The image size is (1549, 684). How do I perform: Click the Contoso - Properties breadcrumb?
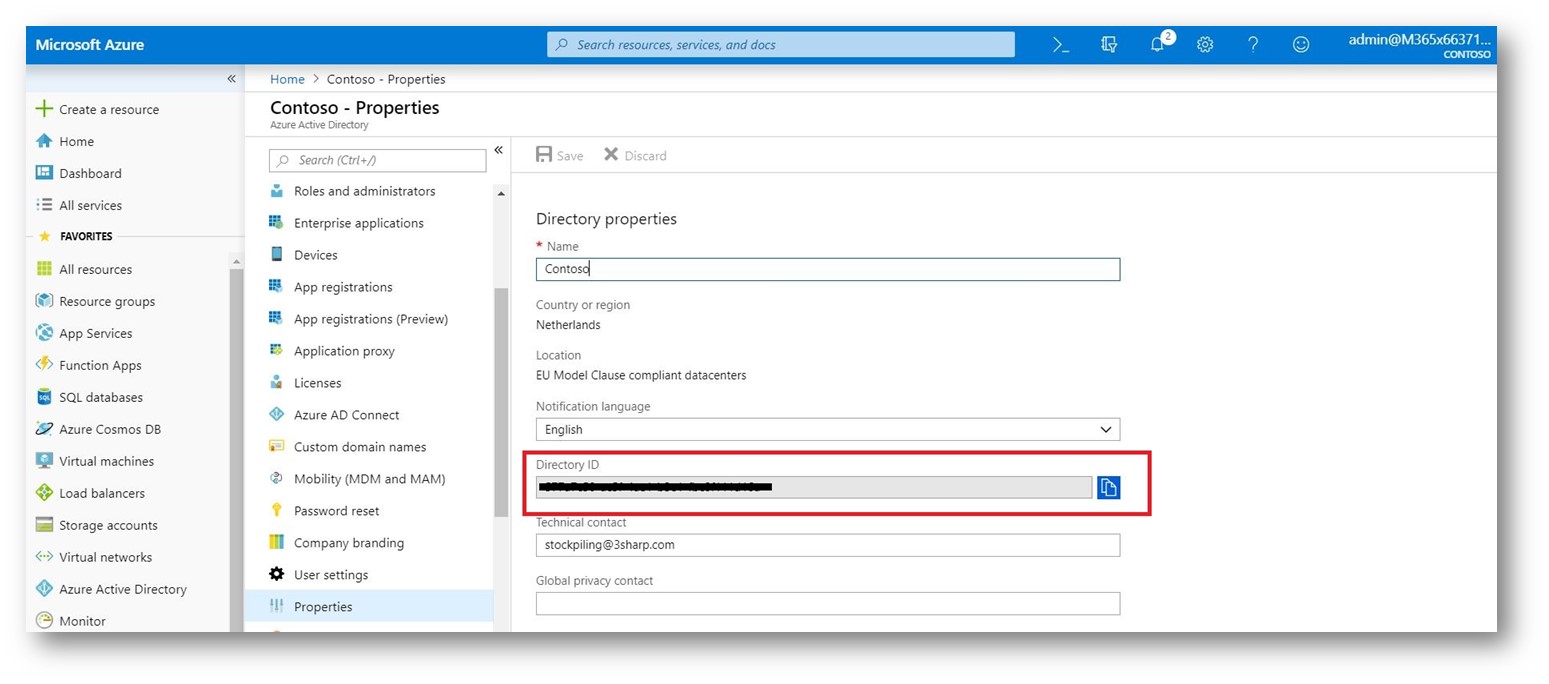(x=386, y=79)
